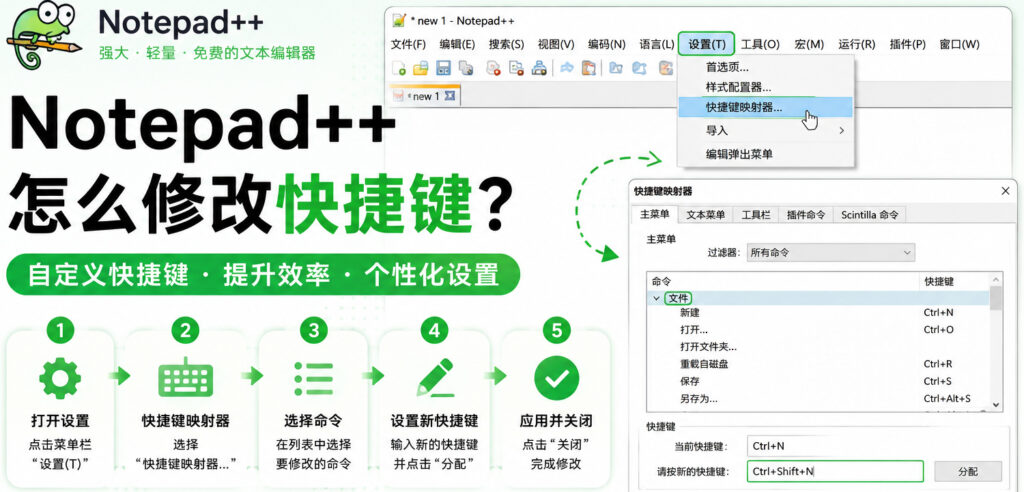
Task: Open the 搜索(S) menu
Action: click(x=506, y=44)
